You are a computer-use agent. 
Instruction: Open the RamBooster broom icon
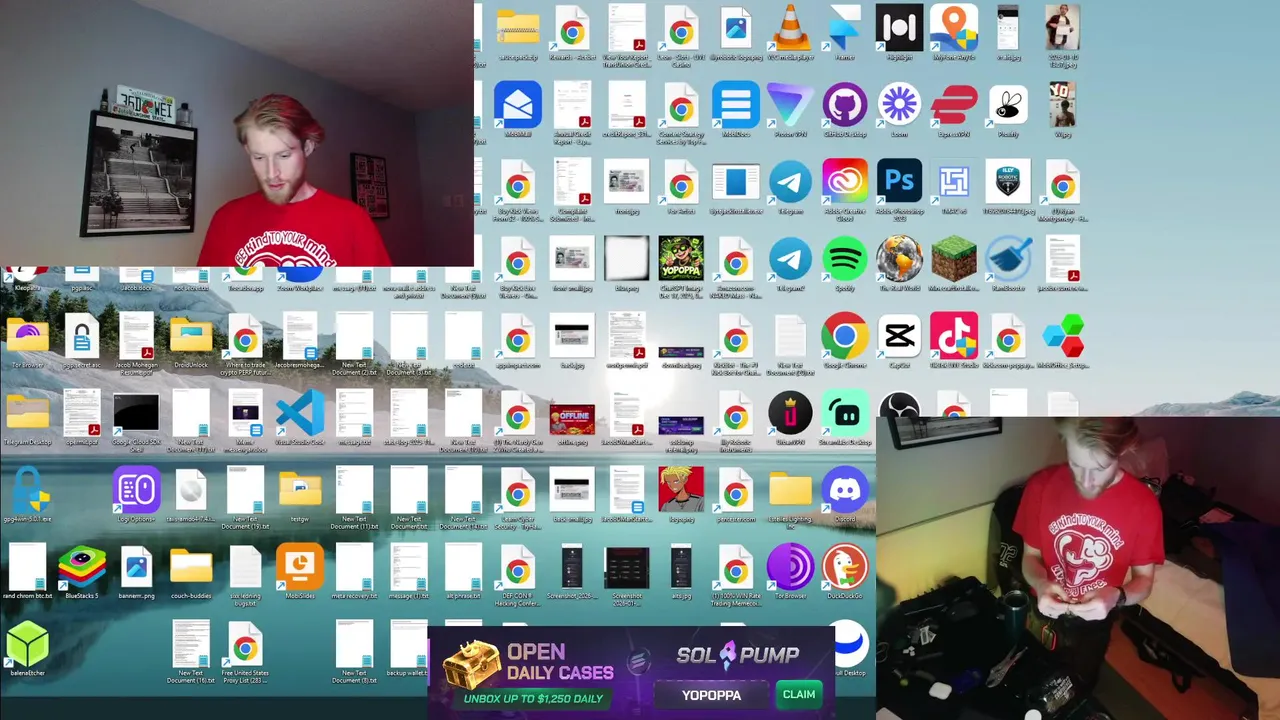pos(1008,259)
